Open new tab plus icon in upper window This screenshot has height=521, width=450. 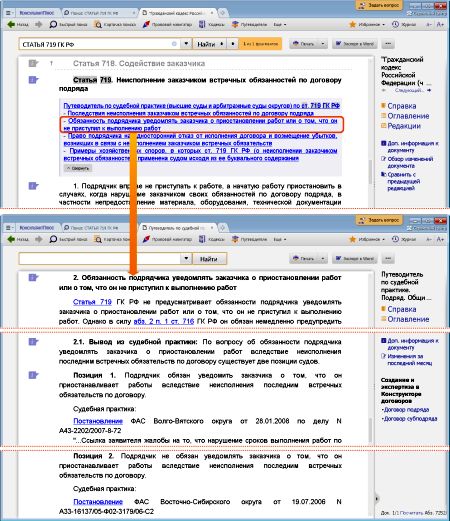(x=223, y=13)
